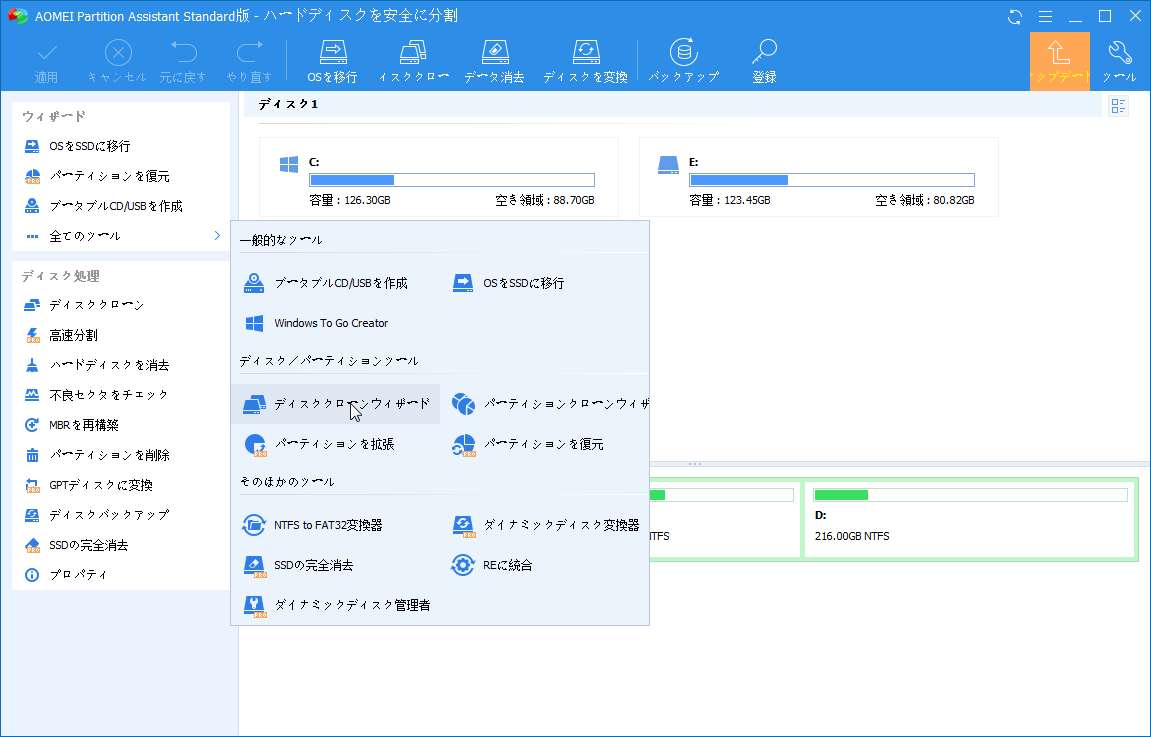Viewport: 1151px width, 737px height.
Task: Click the 適用 (Apply) toolbar button
Action: (46, 62)
